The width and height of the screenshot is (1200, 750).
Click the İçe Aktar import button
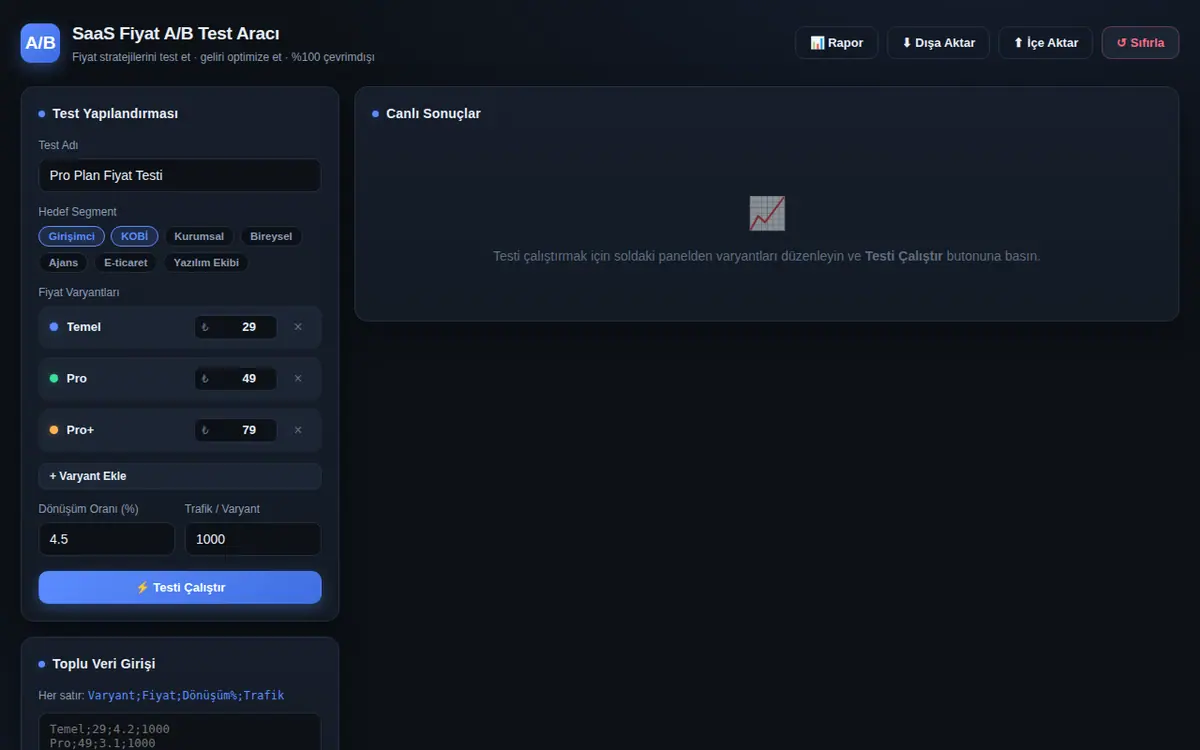pos(1046,43)
